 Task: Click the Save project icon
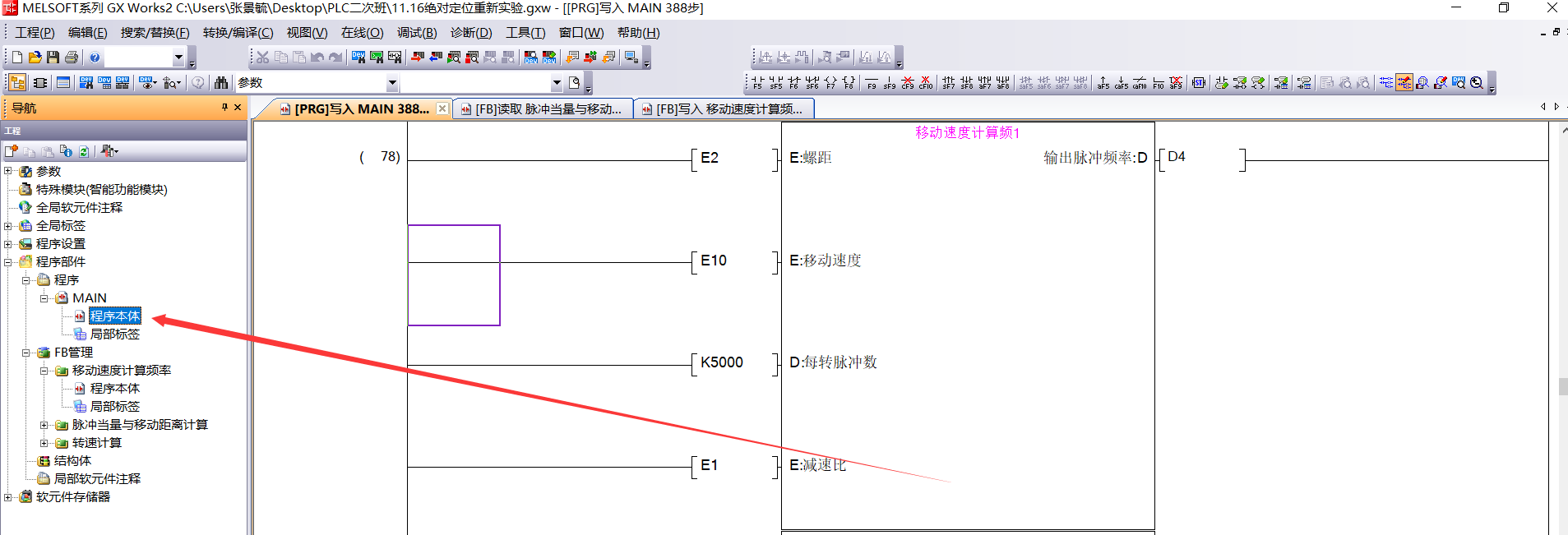click(53, 58)
